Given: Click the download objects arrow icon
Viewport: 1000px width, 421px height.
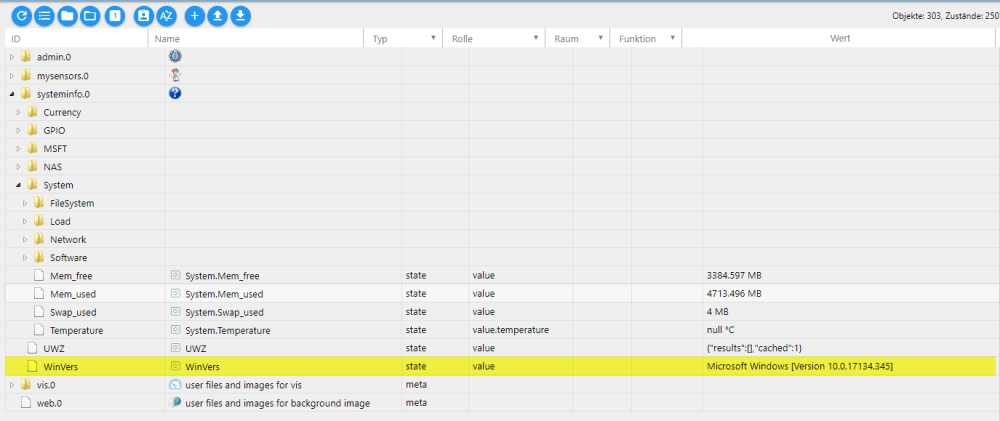Looking at the screenshot, I should (240, 16).
